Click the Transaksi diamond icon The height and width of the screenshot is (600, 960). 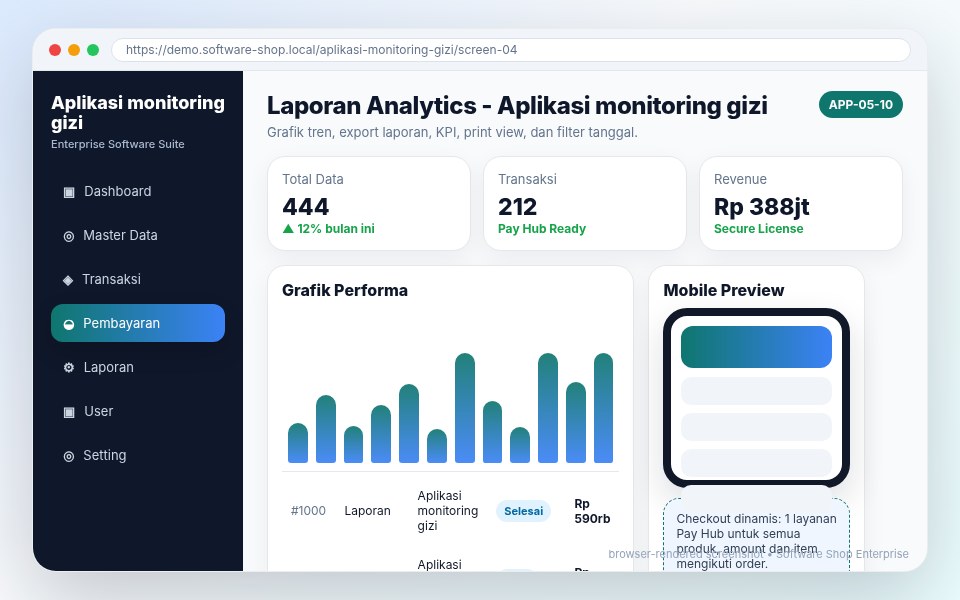coord(68,280)
